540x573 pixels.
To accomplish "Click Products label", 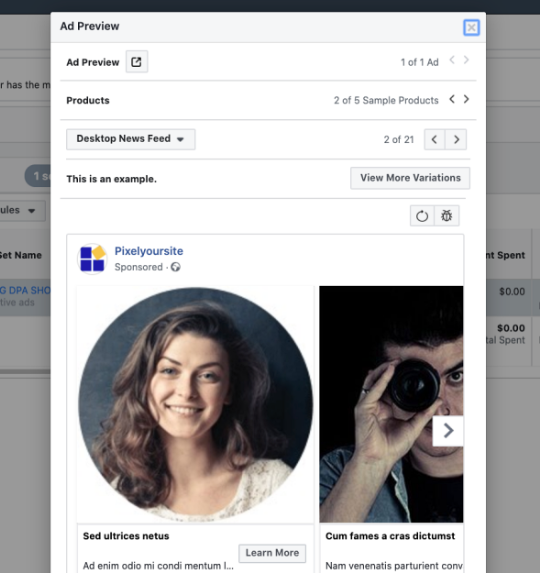I will pos(88,100).
